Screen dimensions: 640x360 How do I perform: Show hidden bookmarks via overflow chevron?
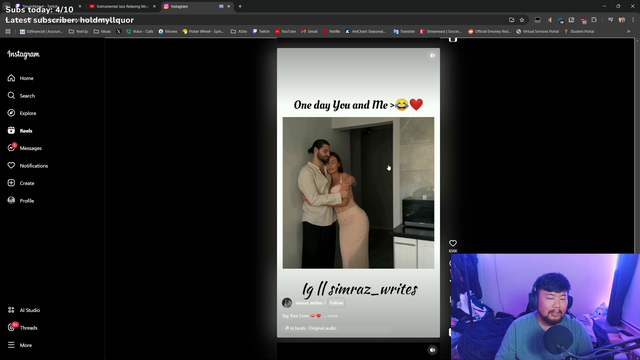(629, 31)
